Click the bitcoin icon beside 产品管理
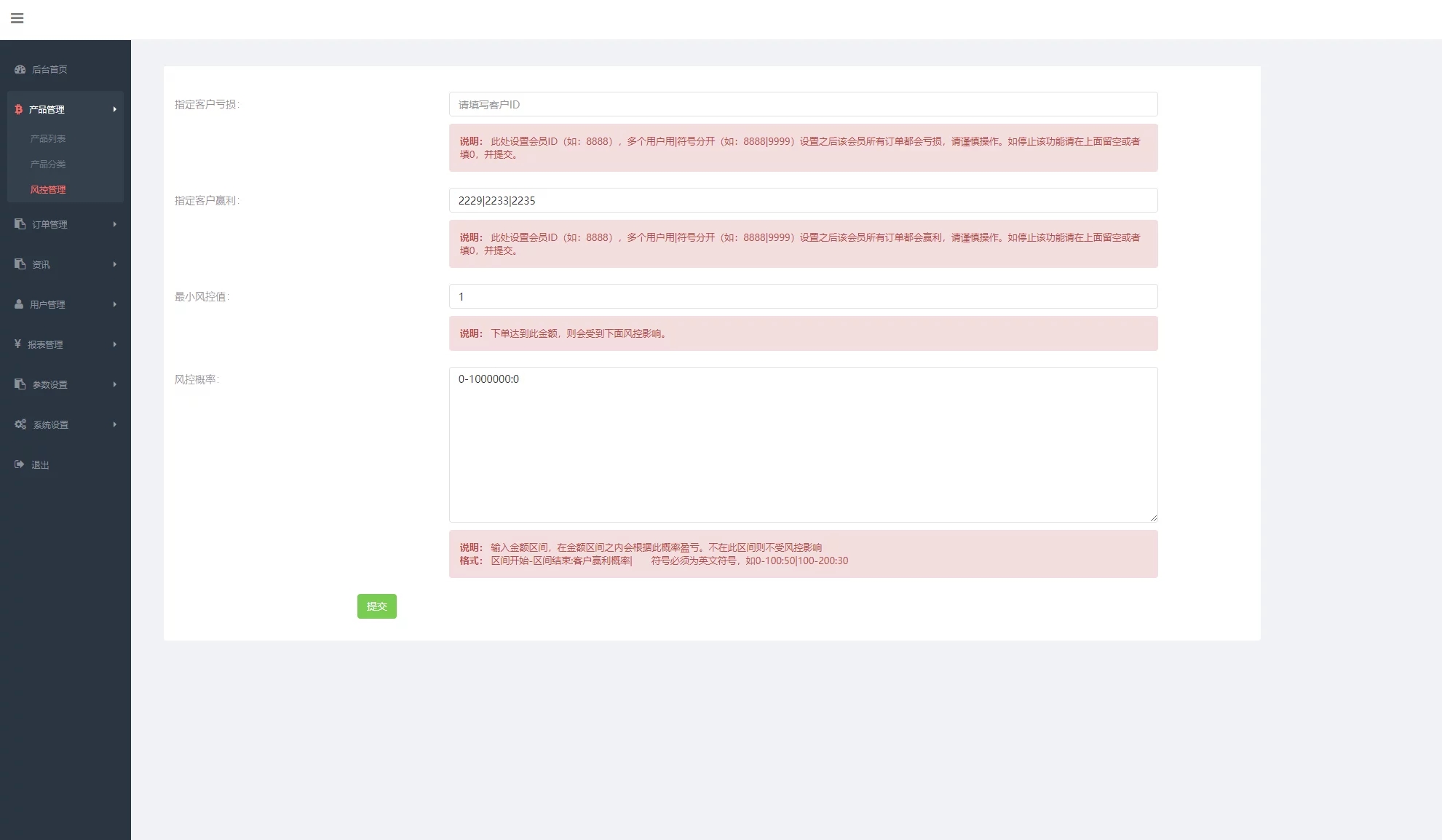 (x=19, y=109)
